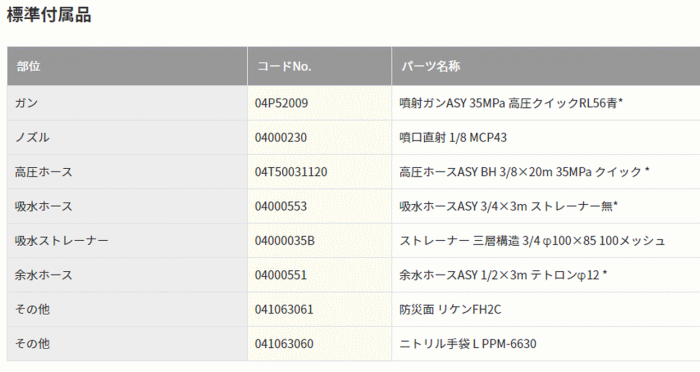The image size is (700, 372).
Task: Click the パーツ名称 column header
Action: (546, 66)
